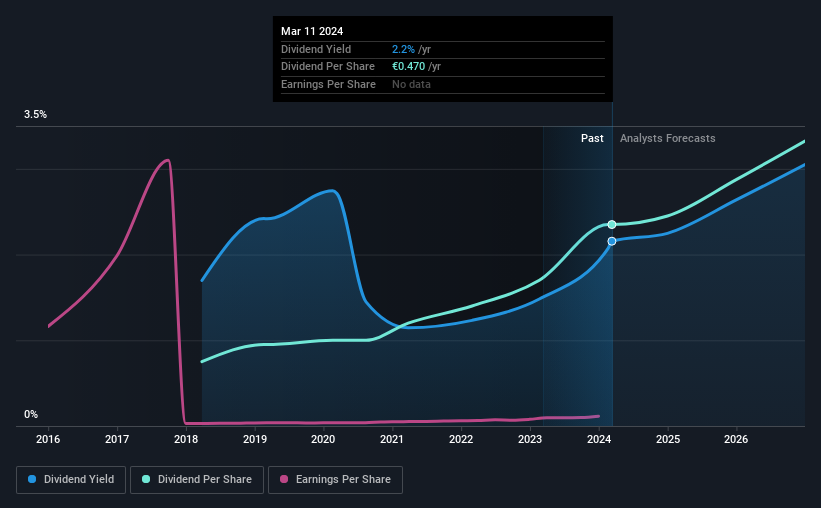Click the 2021 x-axis label
Viewport: 821px width, 508px height.
[x=392, y=439]
